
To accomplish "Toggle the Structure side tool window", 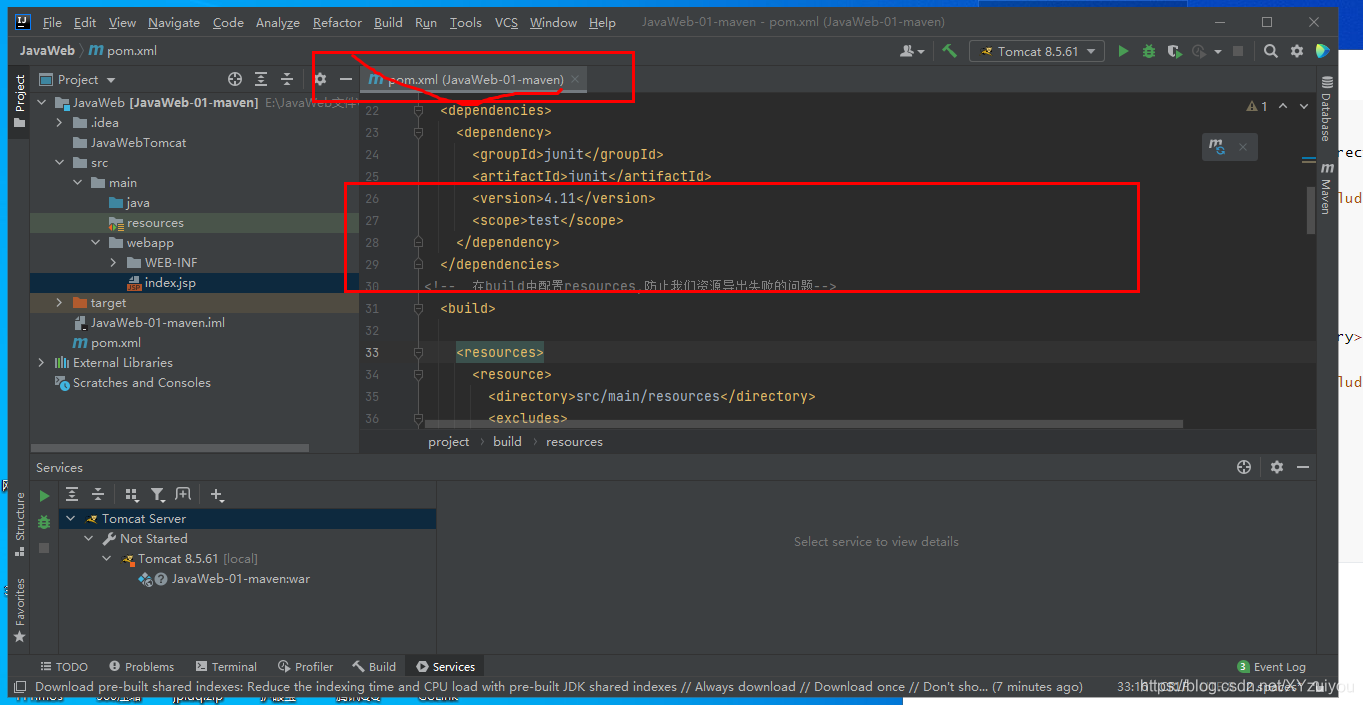I will (x=20, y=524).
